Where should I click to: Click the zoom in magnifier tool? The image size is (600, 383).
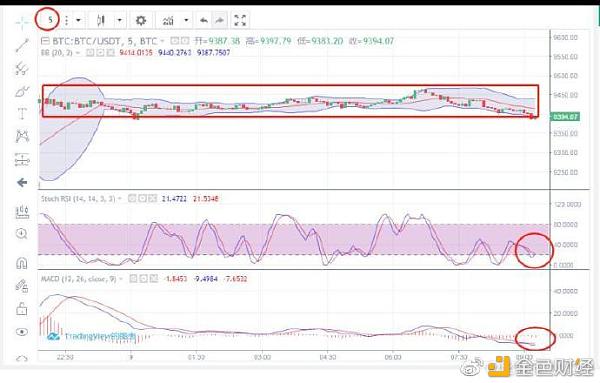[x=22, y=233]
